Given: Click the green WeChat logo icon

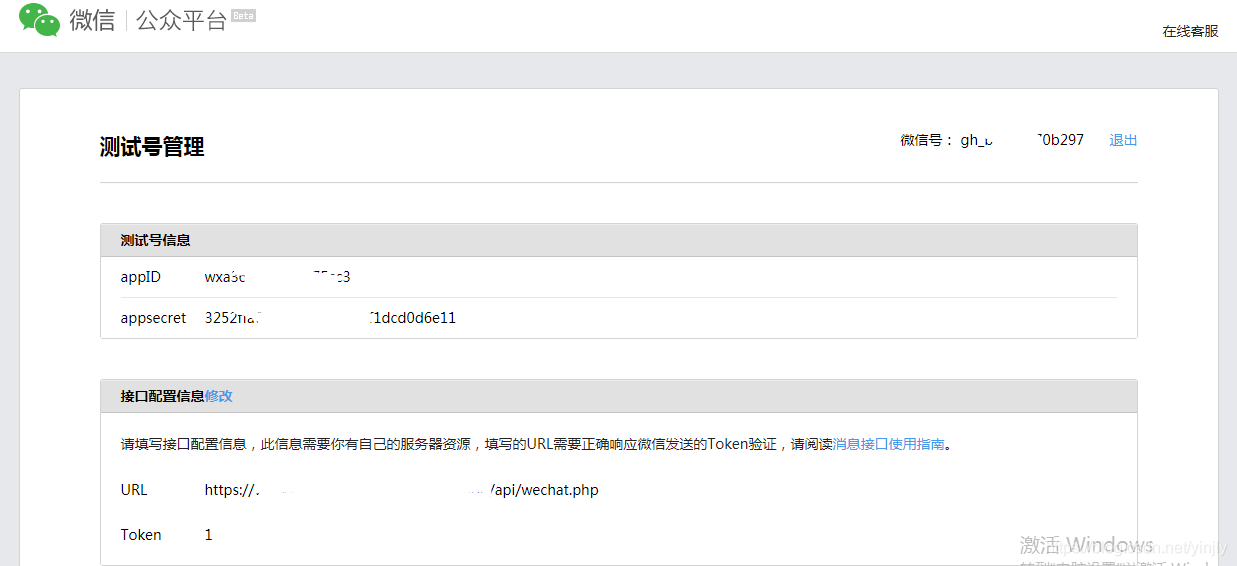Looking at the screenshot, I should click(x=40, y=20).
